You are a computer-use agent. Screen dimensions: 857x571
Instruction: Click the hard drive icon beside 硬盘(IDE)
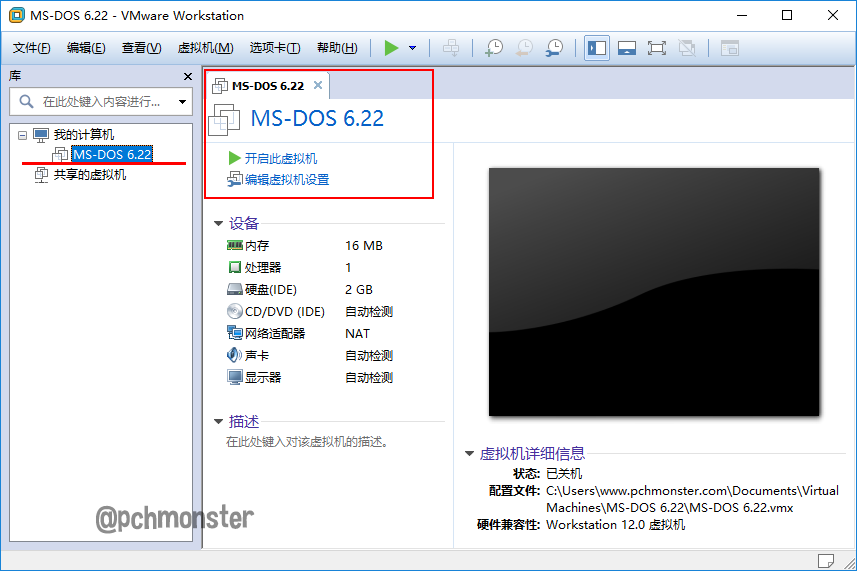234,289
